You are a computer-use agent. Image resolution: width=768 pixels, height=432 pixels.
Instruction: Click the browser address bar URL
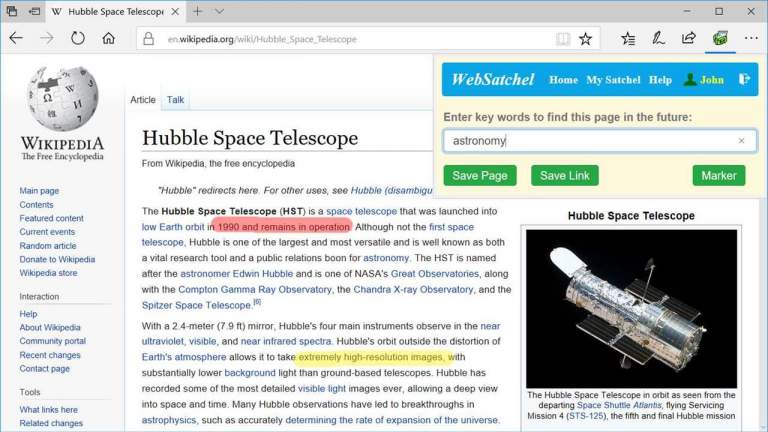(x=262, y=39)
